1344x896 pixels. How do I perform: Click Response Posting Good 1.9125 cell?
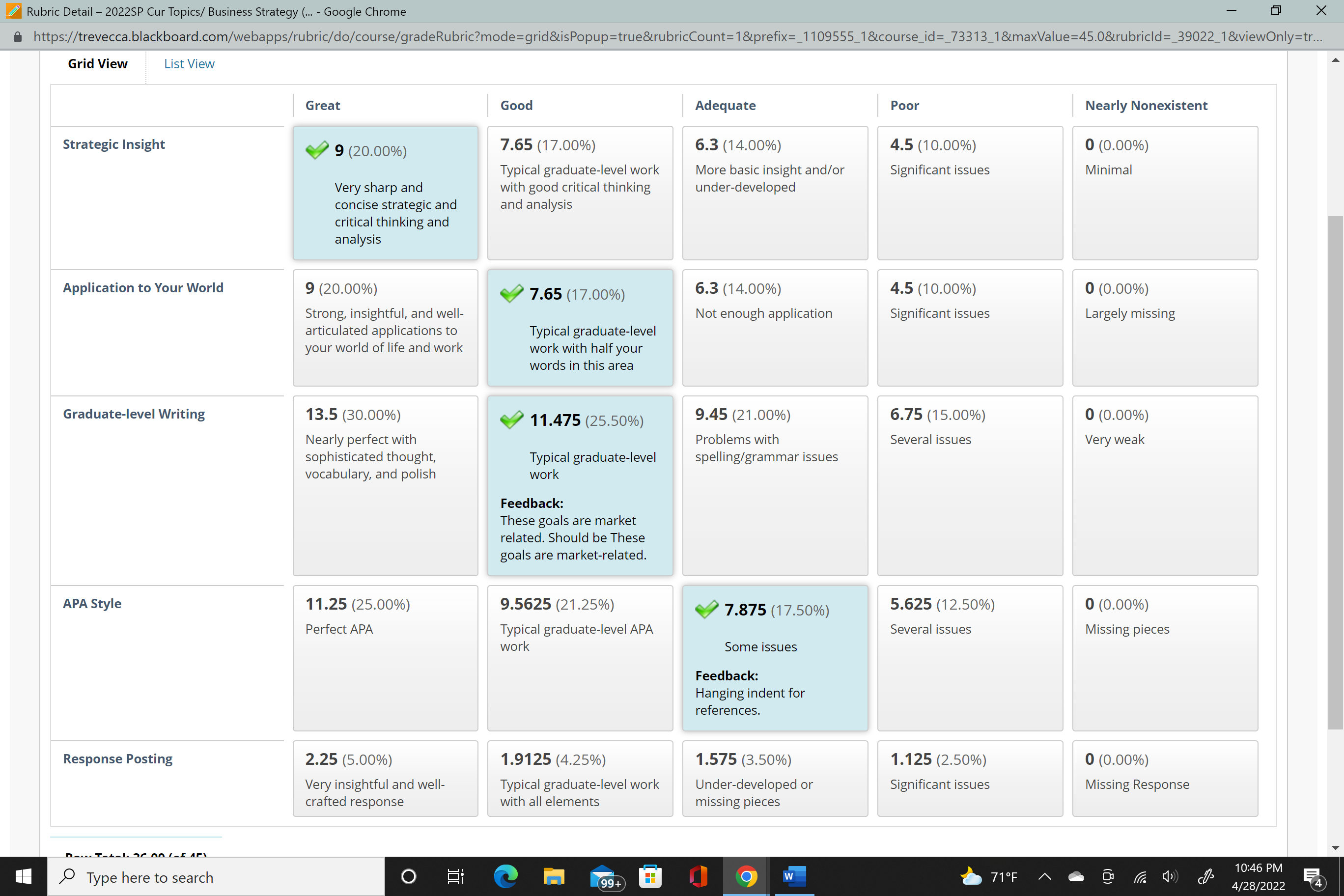[x=580, y=779]
